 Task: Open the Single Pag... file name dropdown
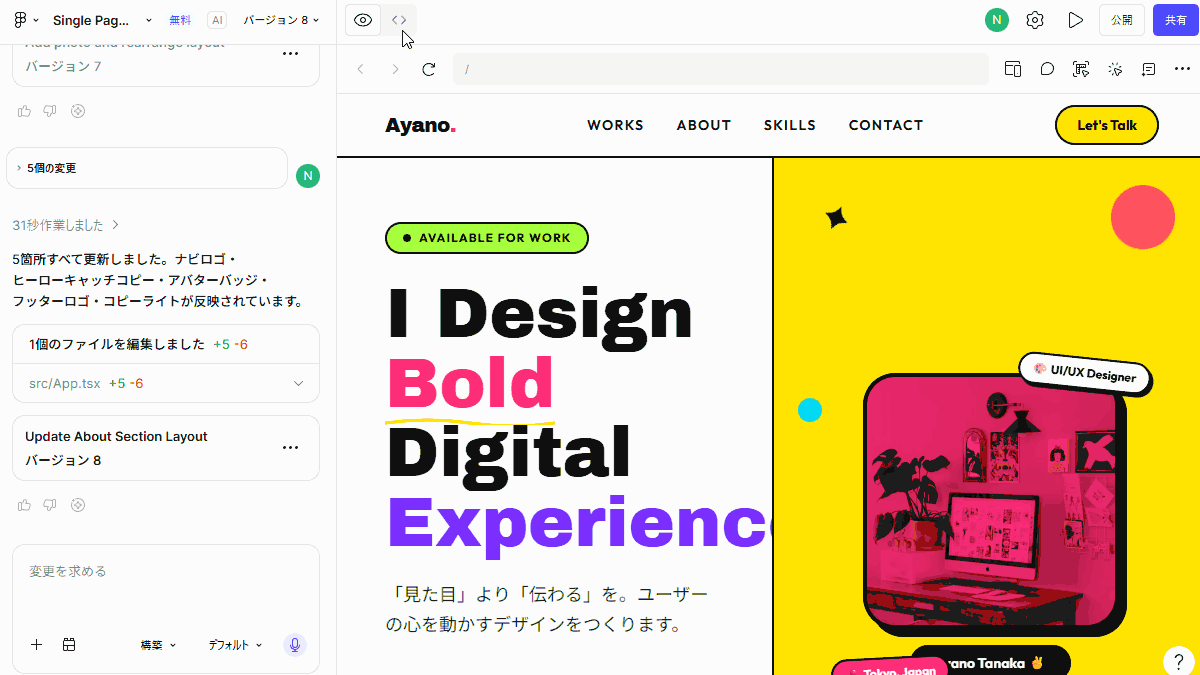point(102,20)
